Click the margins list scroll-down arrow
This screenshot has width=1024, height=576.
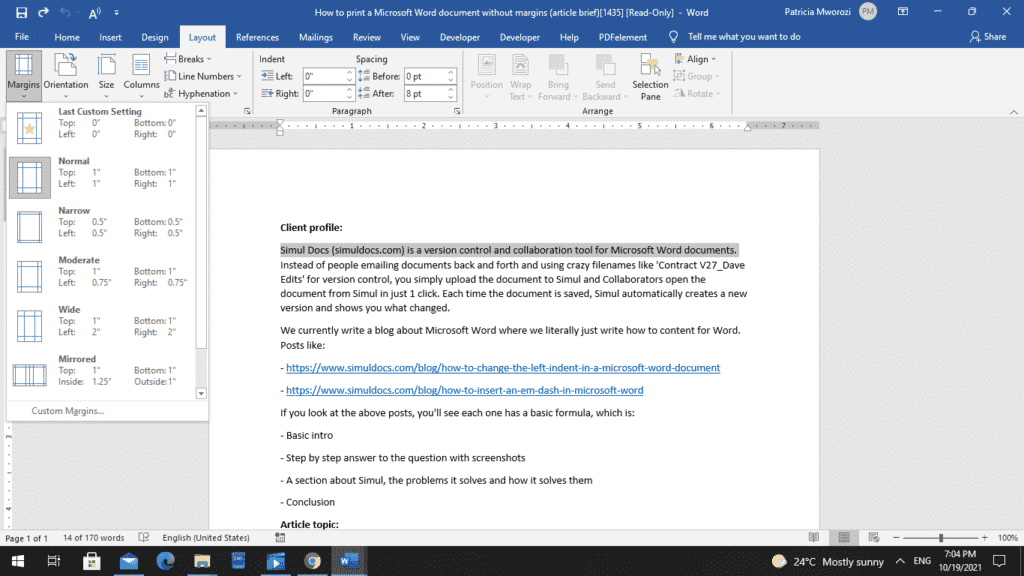[201, 393]
